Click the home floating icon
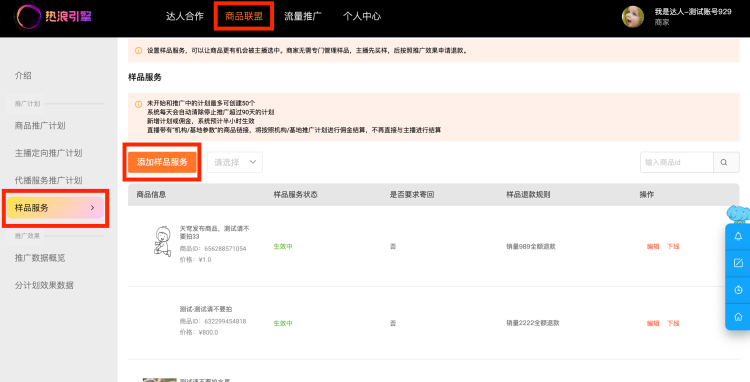The image size is (750, 382). [x=738, y=317]
